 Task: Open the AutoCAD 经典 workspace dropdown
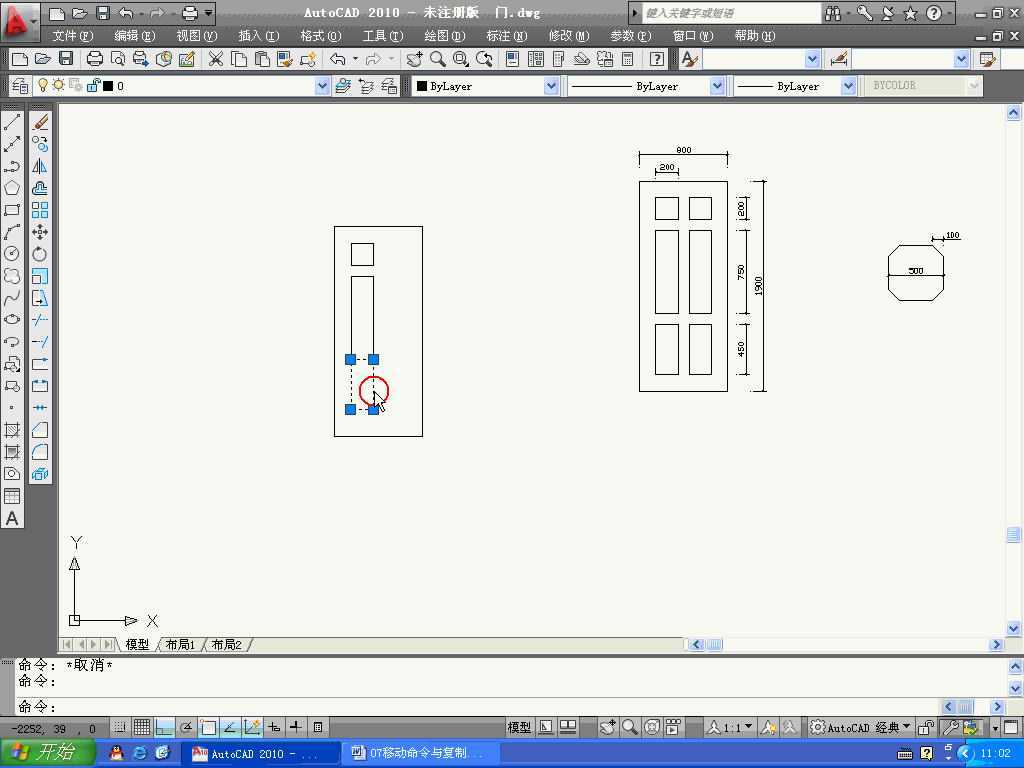(861, 727)
